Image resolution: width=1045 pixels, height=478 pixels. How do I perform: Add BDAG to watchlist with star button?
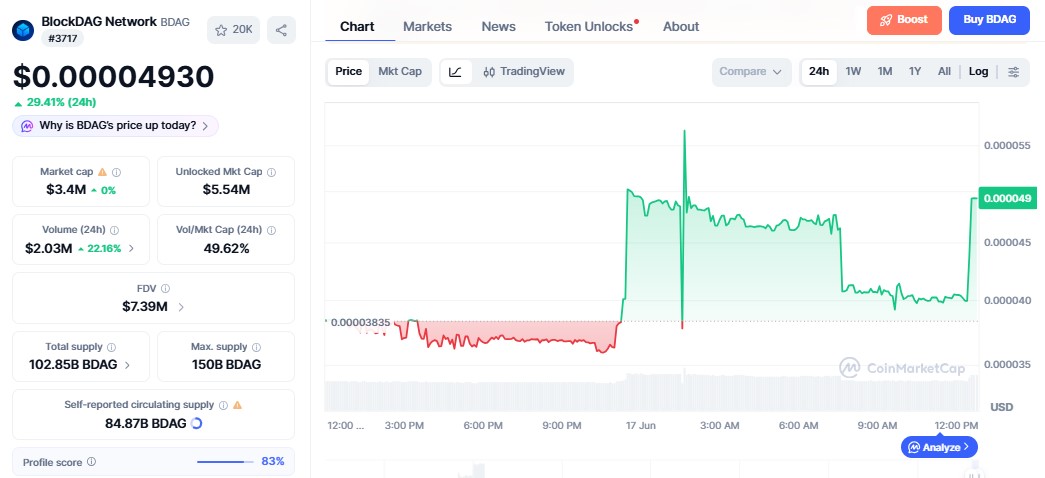[x=233, y=30]
